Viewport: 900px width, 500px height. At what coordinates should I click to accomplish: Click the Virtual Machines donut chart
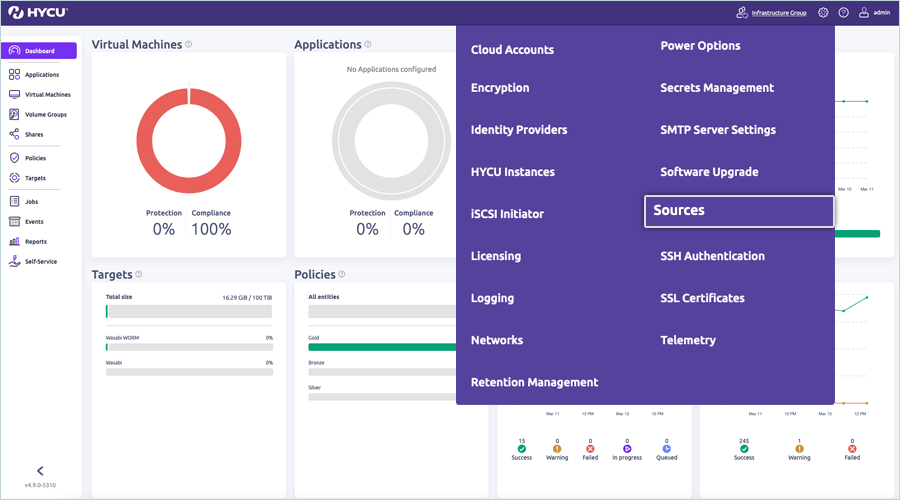coord(189,140)
